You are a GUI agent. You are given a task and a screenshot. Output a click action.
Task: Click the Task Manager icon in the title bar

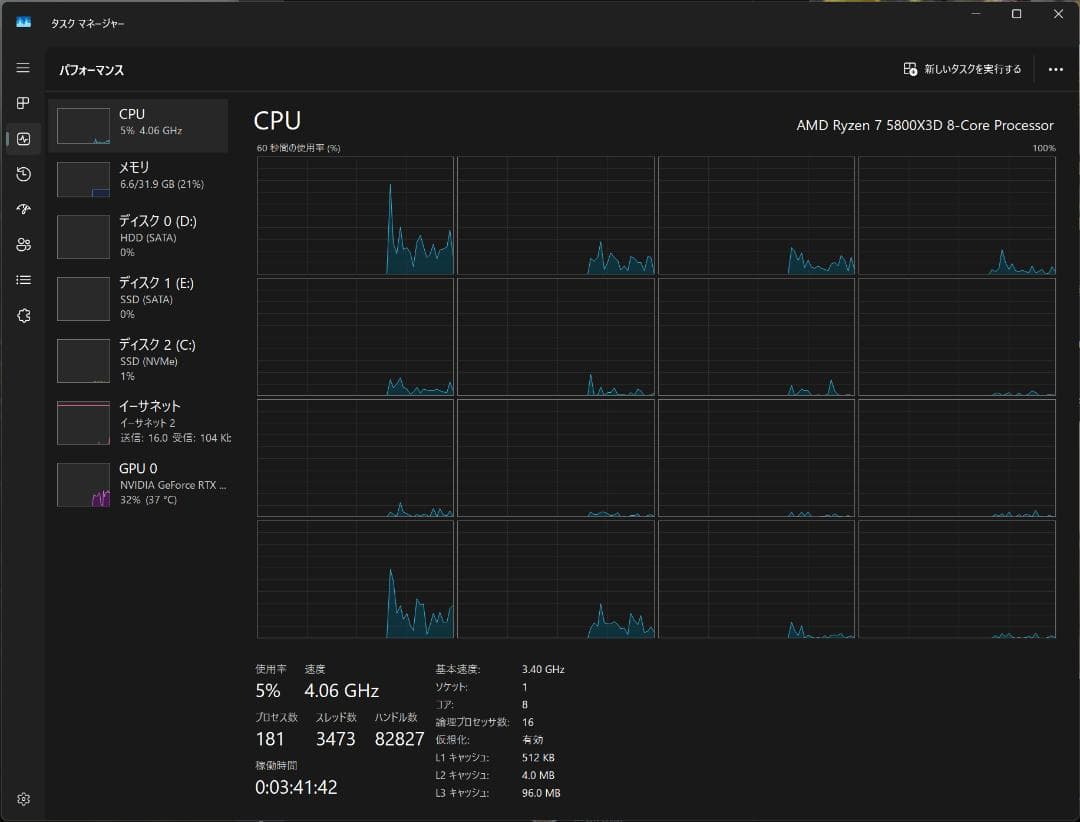click(23, 20)
